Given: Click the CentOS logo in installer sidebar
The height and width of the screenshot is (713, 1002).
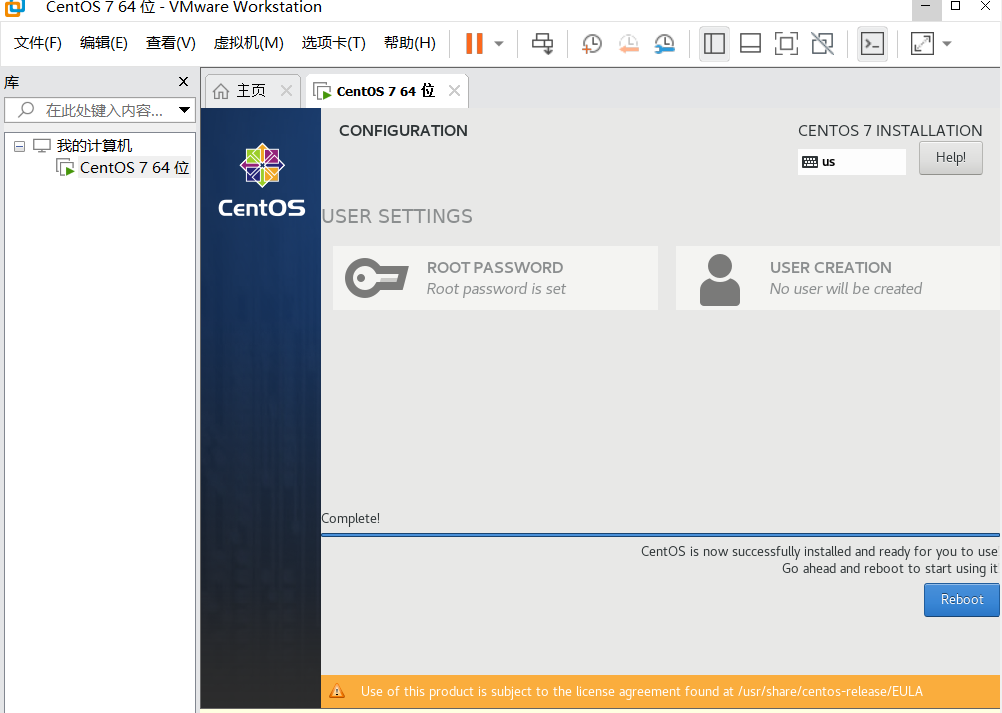Looking at the screenshot, I should (x=262, y=180).
